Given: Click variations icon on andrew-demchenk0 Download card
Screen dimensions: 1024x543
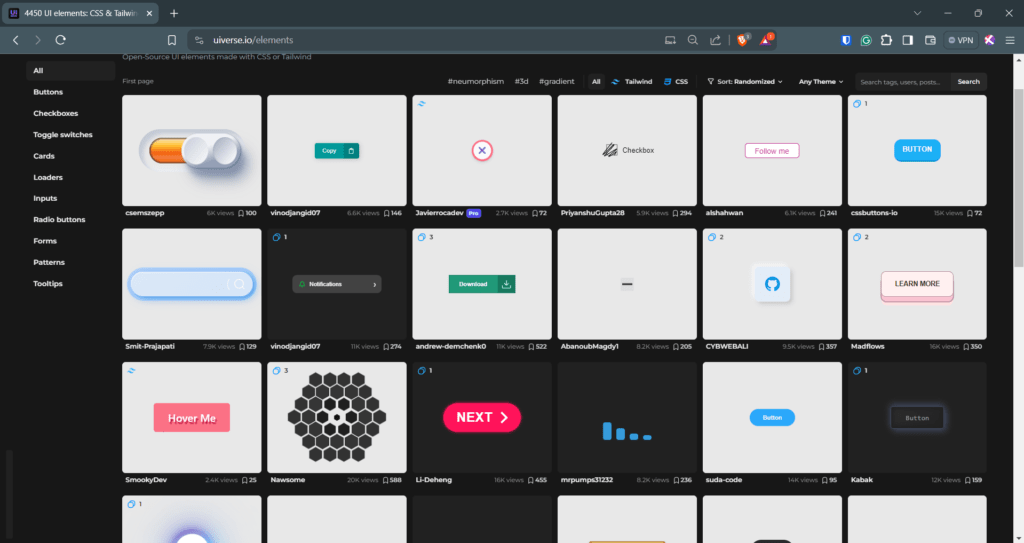Looking at the screenshot, I should tap(421, 237).
